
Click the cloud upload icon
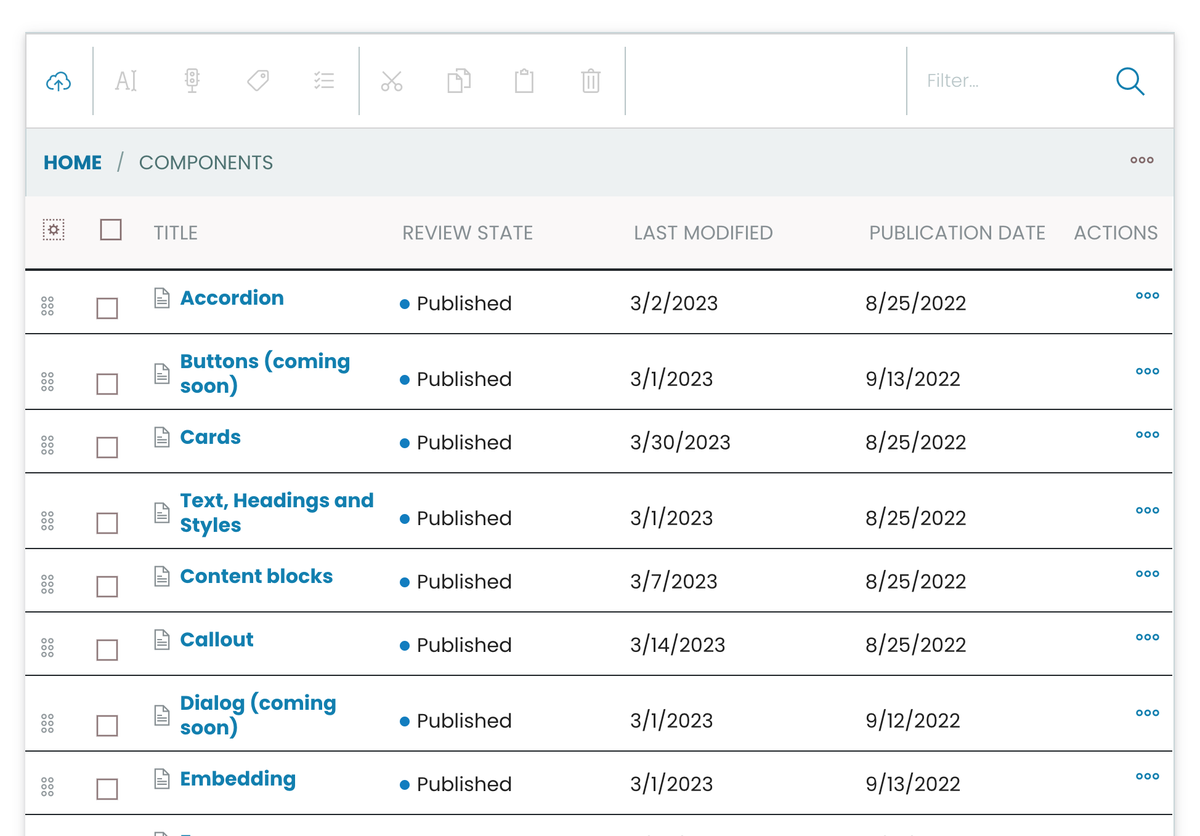click(x=59, y=81)
